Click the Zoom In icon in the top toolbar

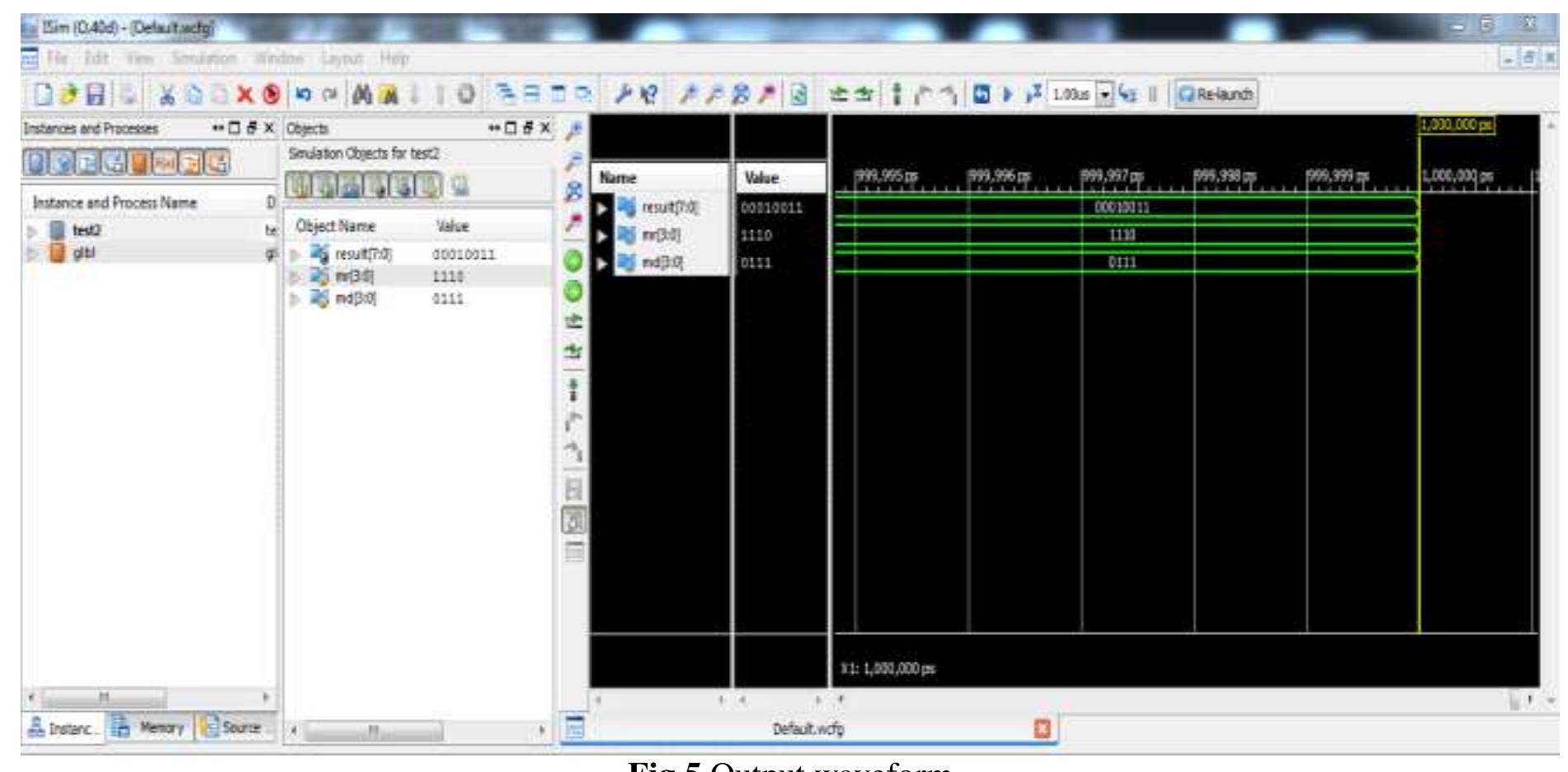click(x=689, y=94)
